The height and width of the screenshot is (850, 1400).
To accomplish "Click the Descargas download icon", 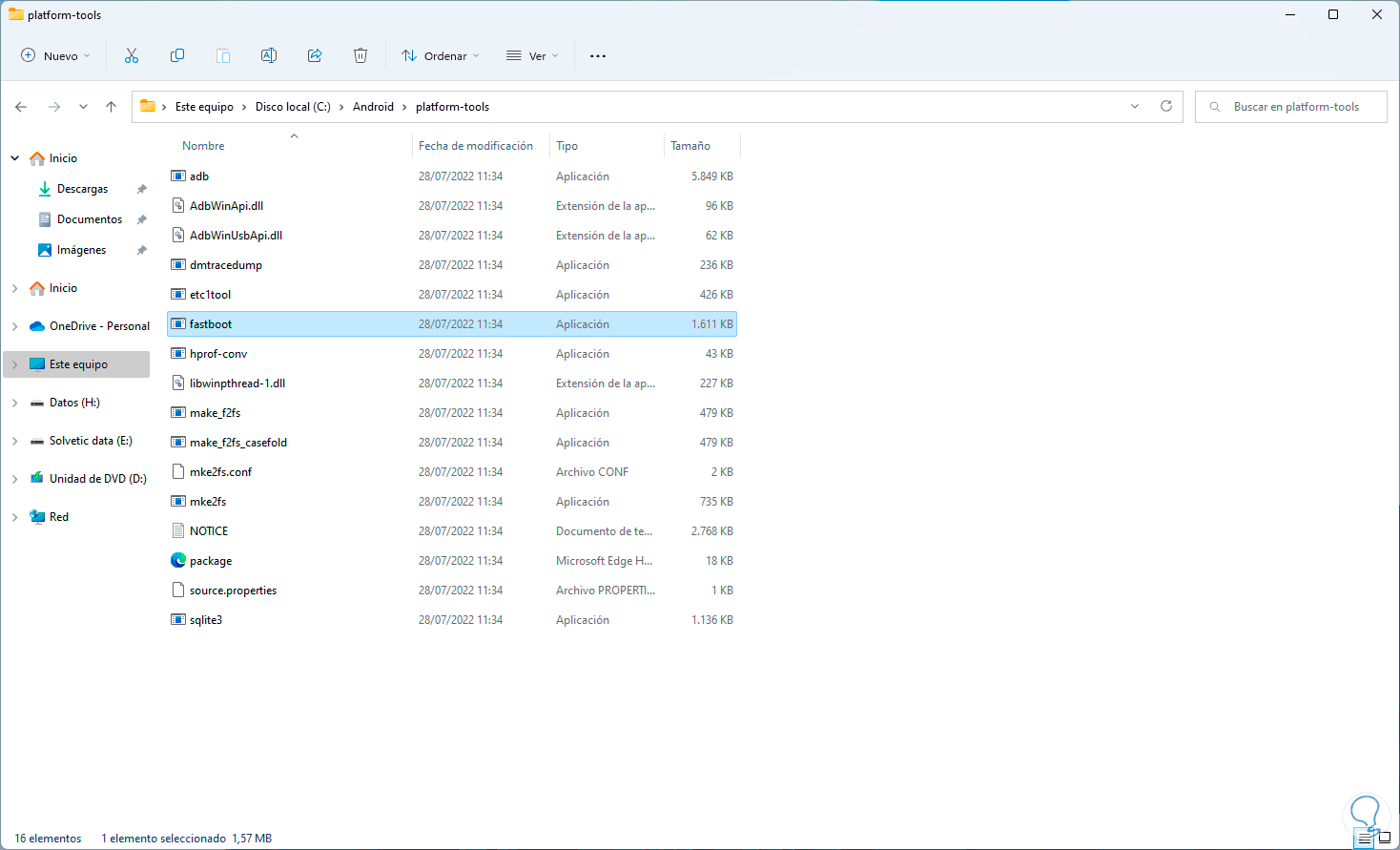I will tap(45, 189).
